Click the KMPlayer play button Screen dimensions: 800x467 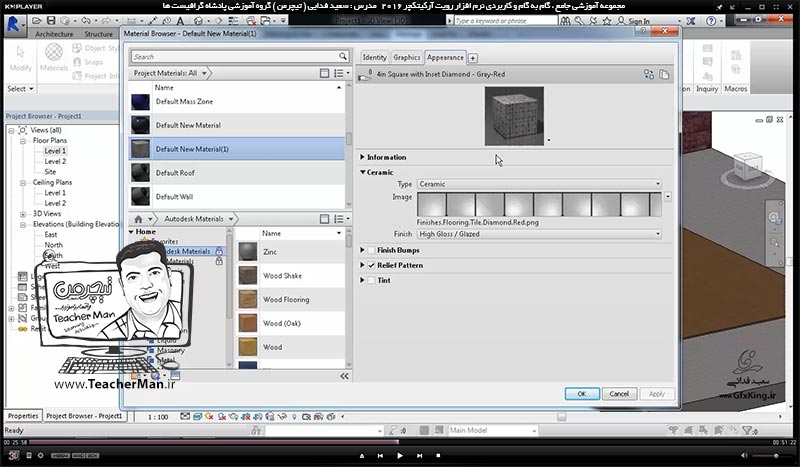coord(399,455)
